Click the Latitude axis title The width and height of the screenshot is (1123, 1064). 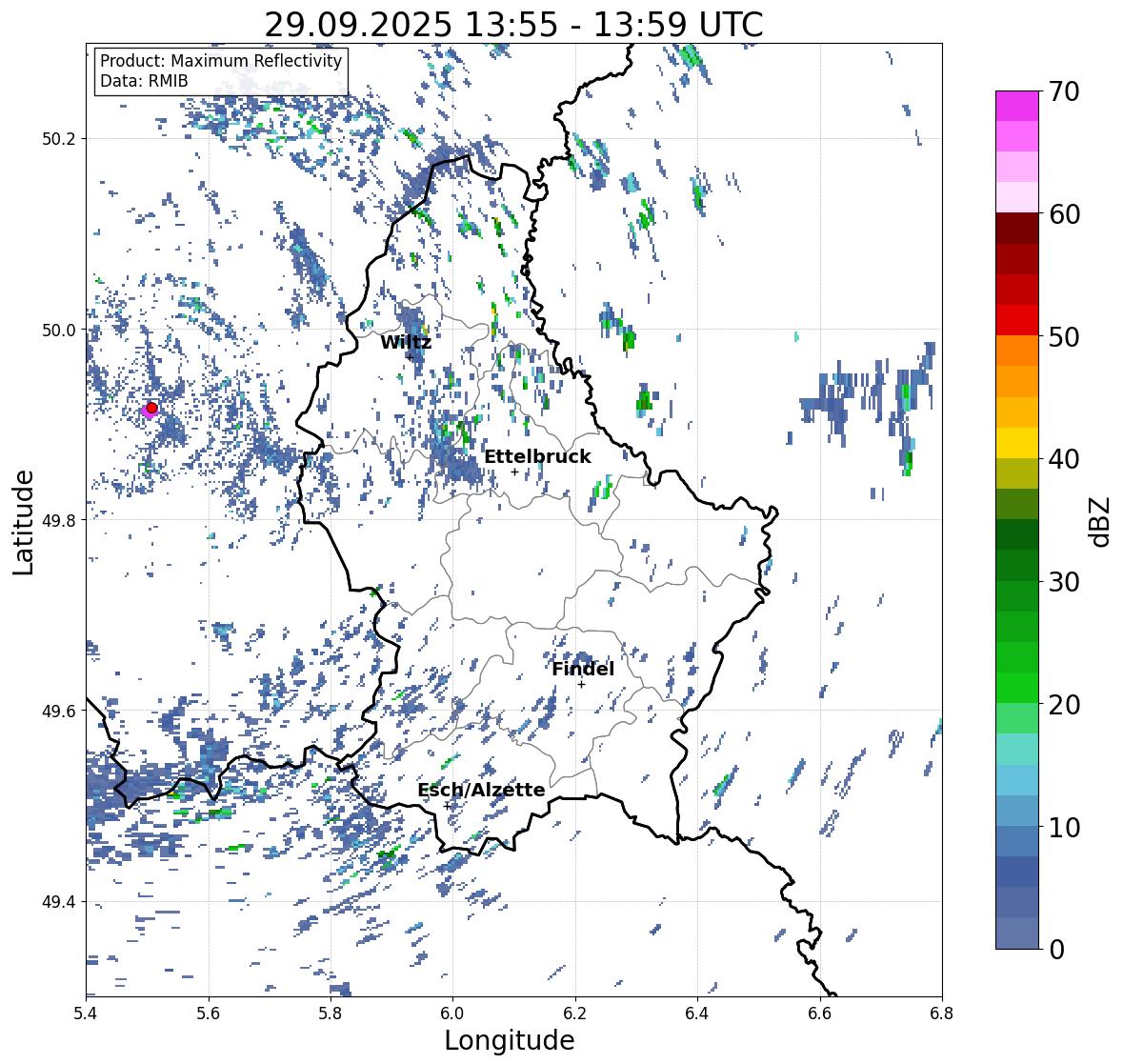24,522
